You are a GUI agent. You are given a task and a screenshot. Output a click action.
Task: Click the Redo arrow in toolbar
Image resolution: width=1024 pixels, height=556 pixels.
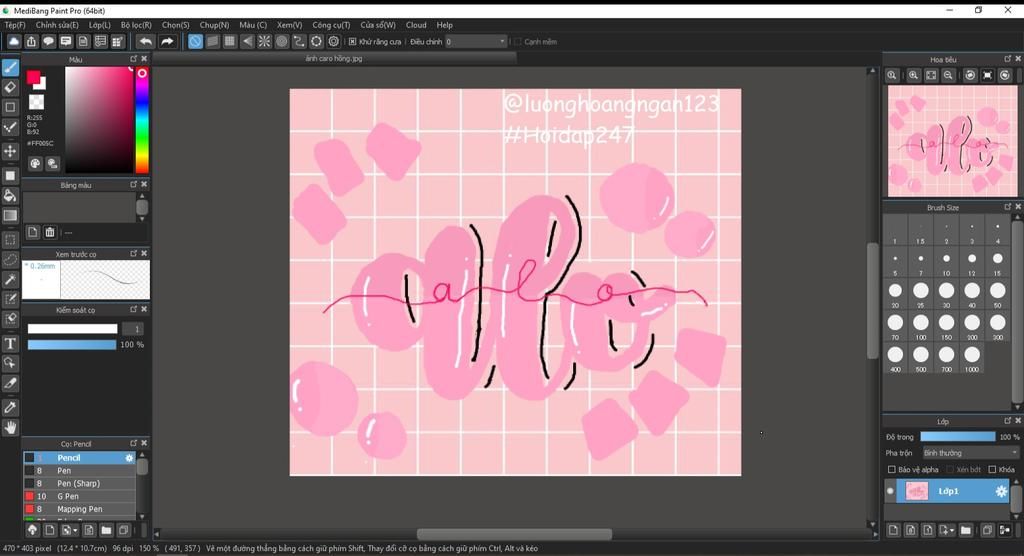click(x=167, y=42)
